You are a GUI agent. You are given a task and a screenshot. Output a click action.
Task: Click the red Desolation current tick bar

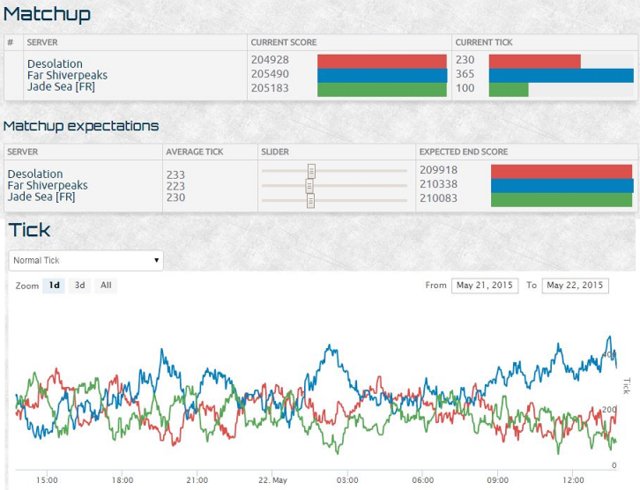[x=534, y=61]
